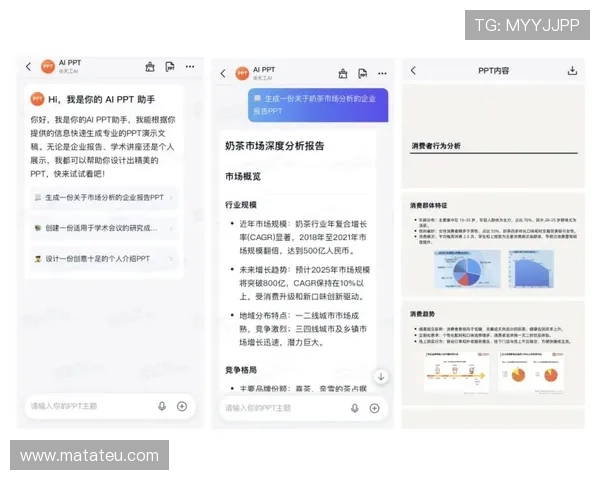
Task: Open the shop bag icon on left screen
Action: click(150, 67)
